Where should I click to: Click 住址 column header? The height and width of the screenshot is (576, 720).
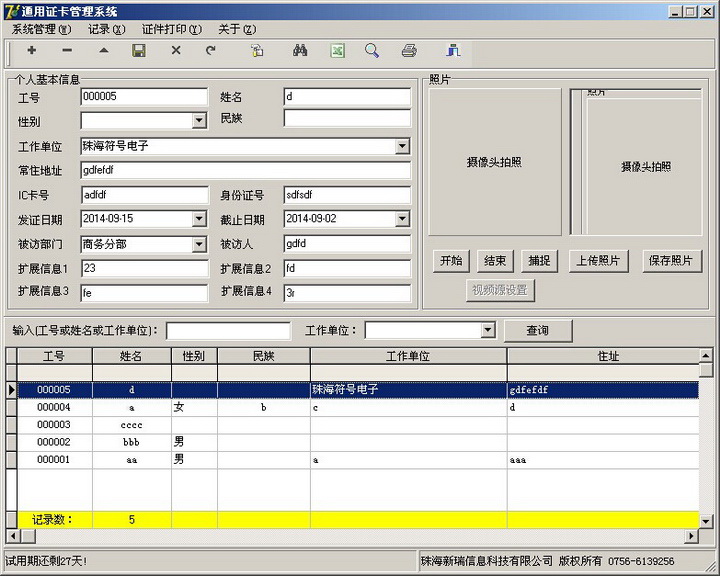tap(603, 356)
